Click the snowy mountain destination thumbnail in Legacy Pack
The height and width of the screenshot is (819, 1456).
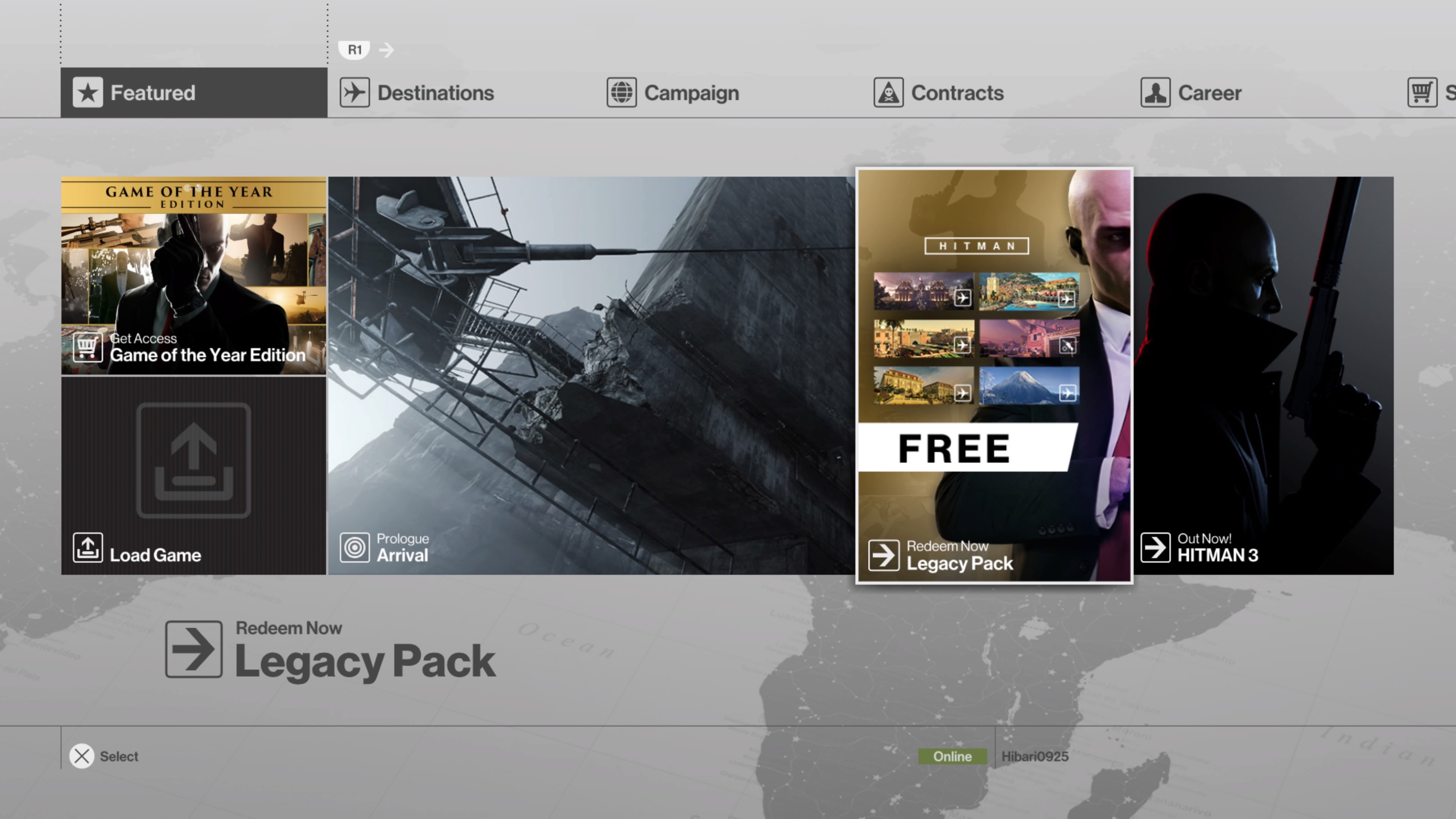tap(1029, 386)
